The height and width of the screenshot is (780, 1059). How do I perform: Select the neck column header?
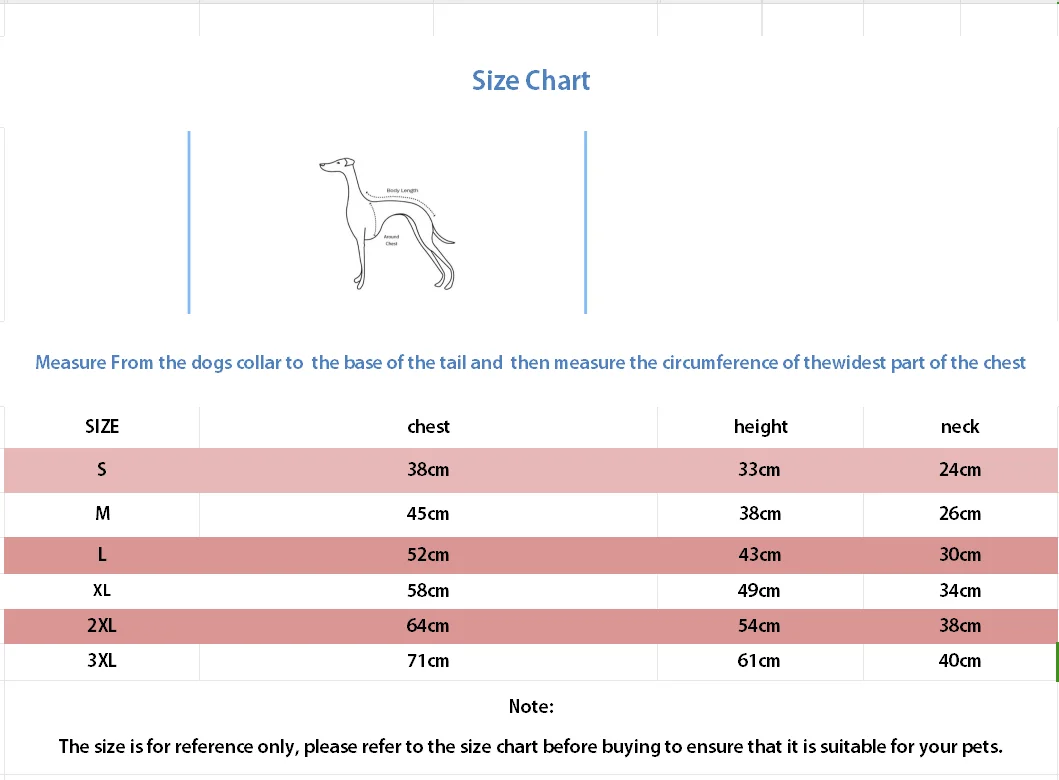[x=960, y=427]
